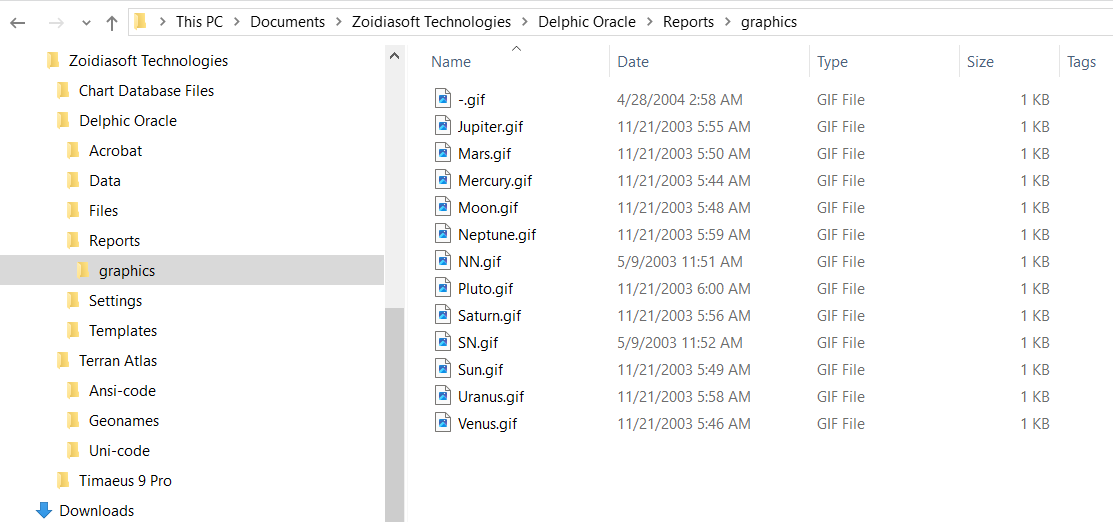This screenshot has height=522, width=1113.
Task: Click the Chart Database Files folder icon
Action: (63, 91)
